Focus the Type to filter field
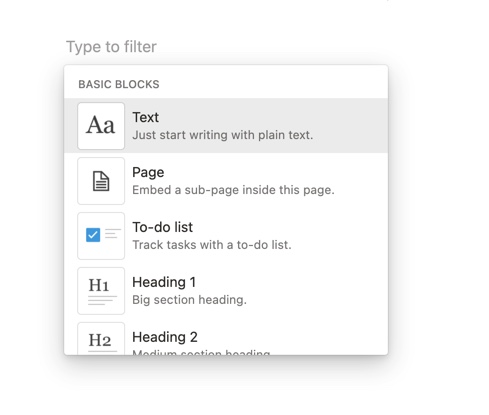Screen dimensions: 489x415 click(111, 47)
